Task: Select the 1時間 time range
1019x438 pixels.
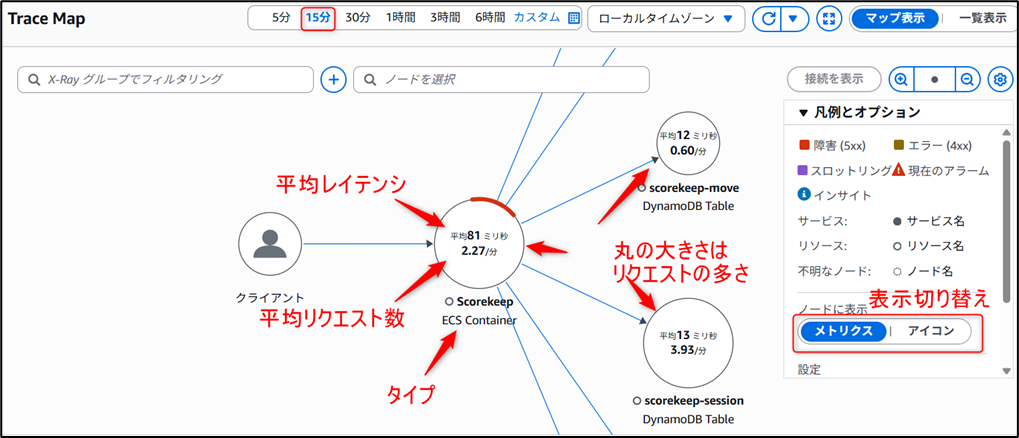Action: click(x=400, y=18)
